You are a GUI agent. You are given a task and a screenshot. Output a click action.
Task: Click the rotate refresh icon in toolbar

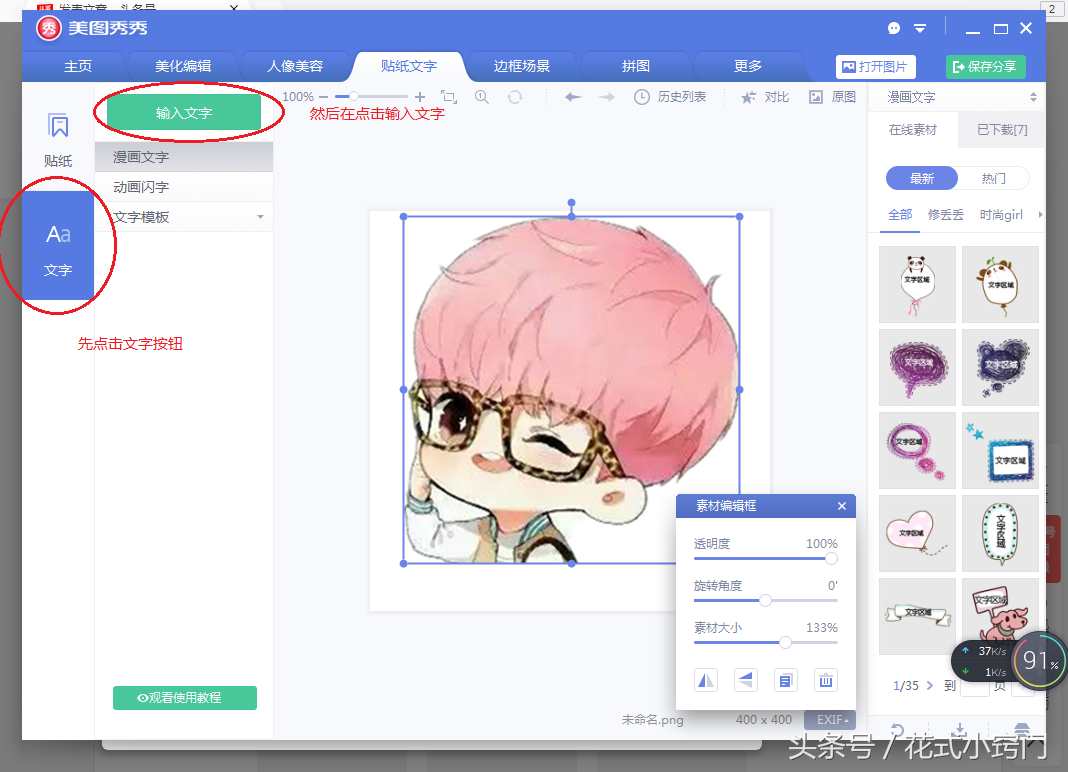[515, 97]
